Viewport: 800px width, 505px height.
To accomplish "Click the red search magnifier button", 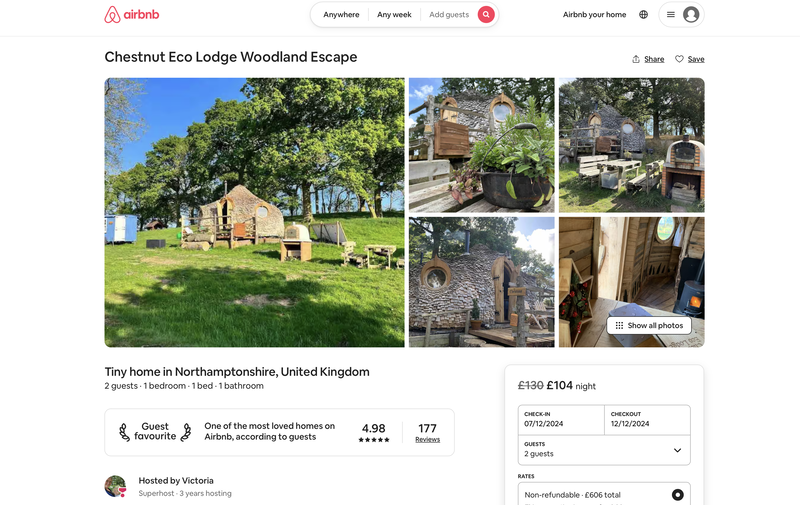I will [486, 14].
